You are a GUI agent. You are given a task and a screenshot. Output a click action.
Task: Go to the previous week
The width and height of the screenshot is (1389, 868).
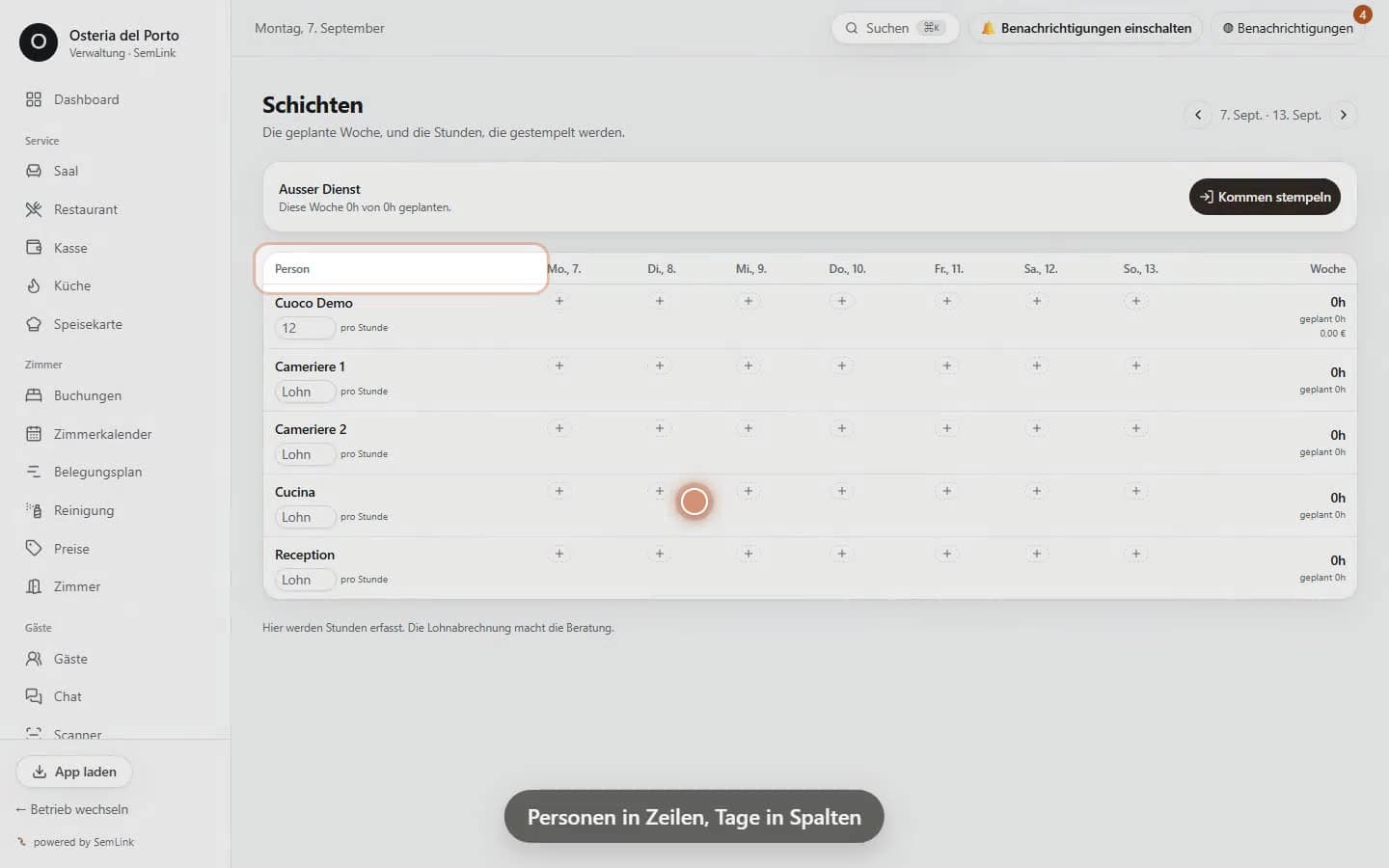click(x=1198, y=115)
